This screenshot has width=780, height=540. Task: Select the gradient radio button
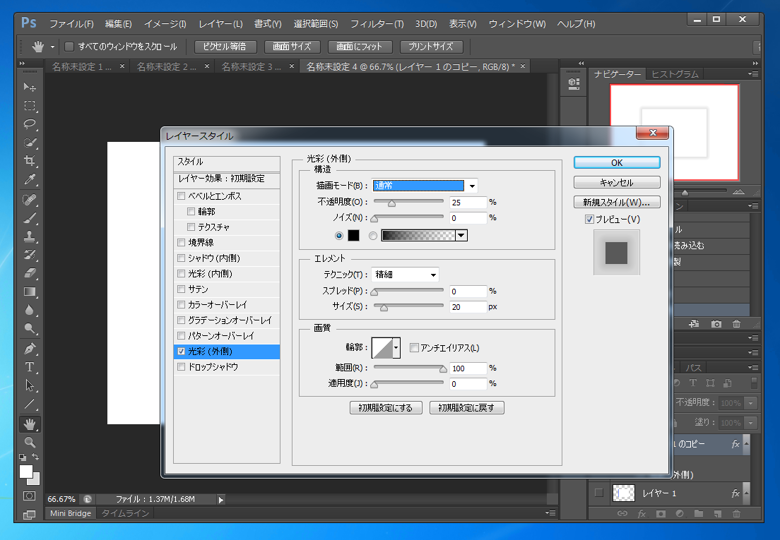(373, 236)
